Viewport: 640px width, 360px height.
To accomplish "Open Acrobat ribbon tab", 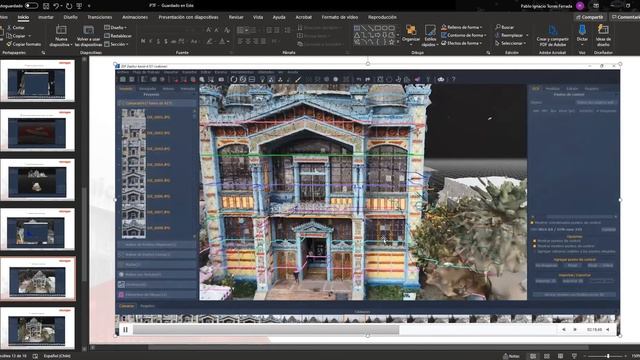I will coord(303,17).
